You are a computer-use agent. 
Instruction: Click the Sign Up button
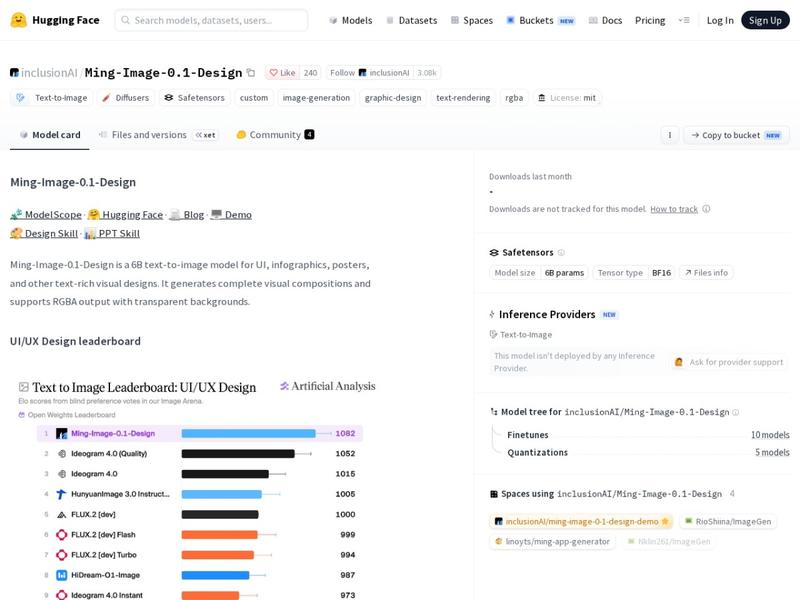coord(765,20)
